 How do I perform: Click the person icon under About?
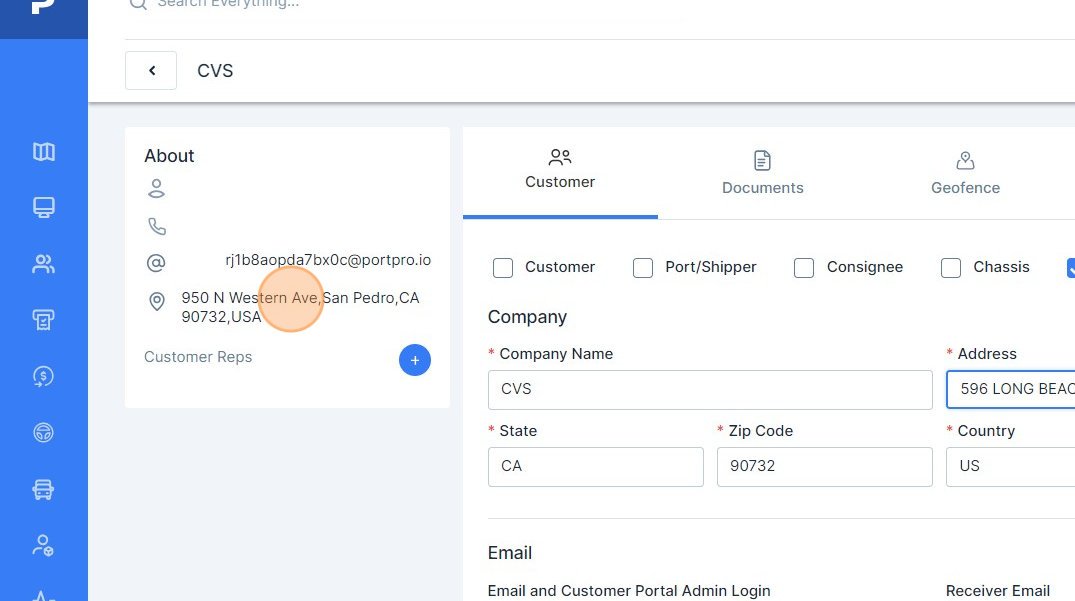point(156,188)
